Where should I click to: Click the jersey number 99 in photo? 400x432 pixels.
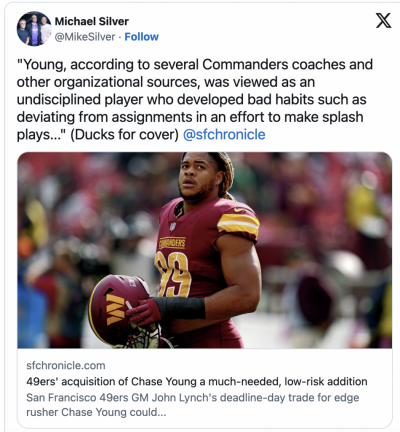[x=173, y=275]
